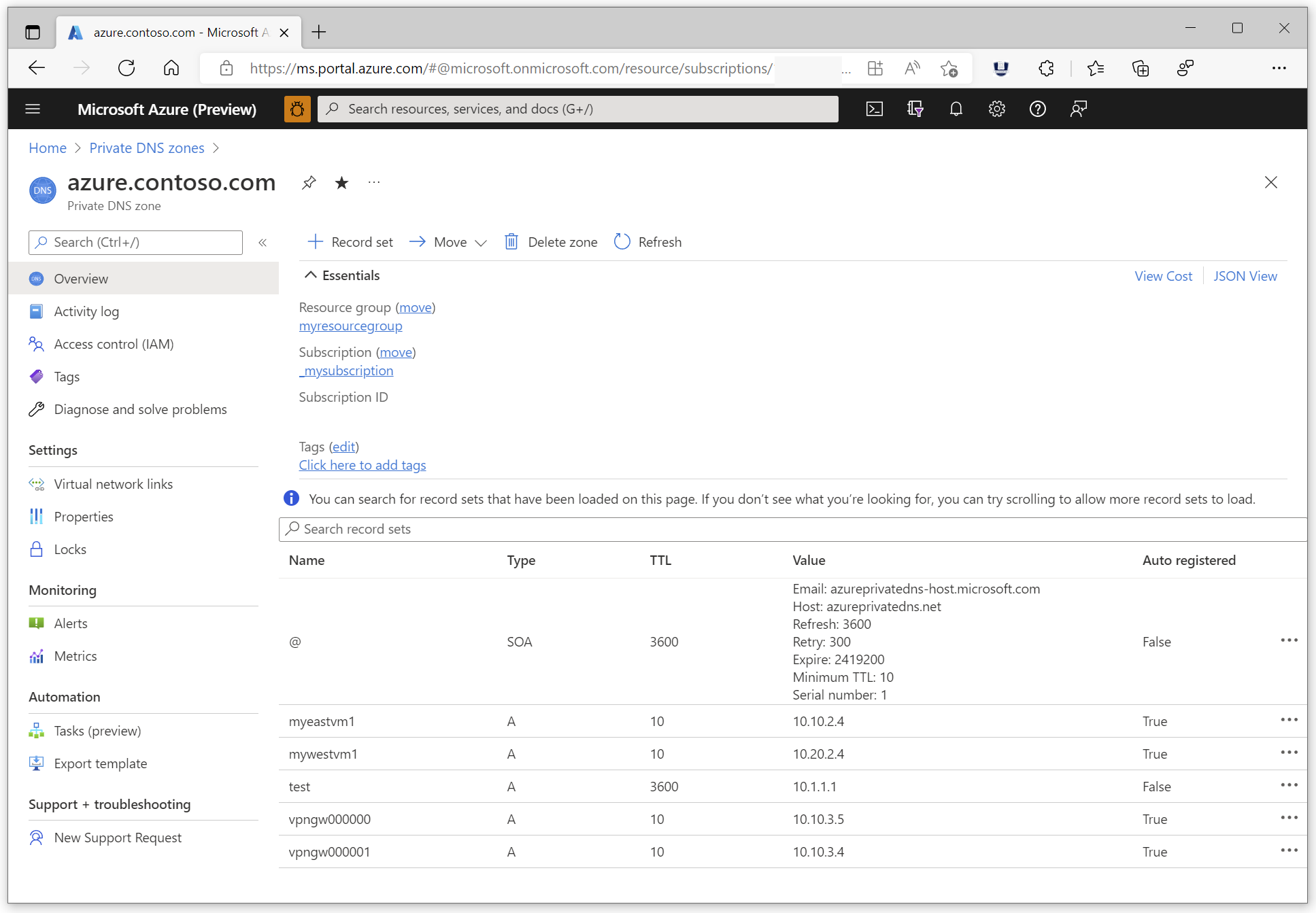Viewport: 1316px width, 913px height.
Task: Pin azure.contoso.com to dashboard
Action: pyautogui.click(x=309, y=182)
